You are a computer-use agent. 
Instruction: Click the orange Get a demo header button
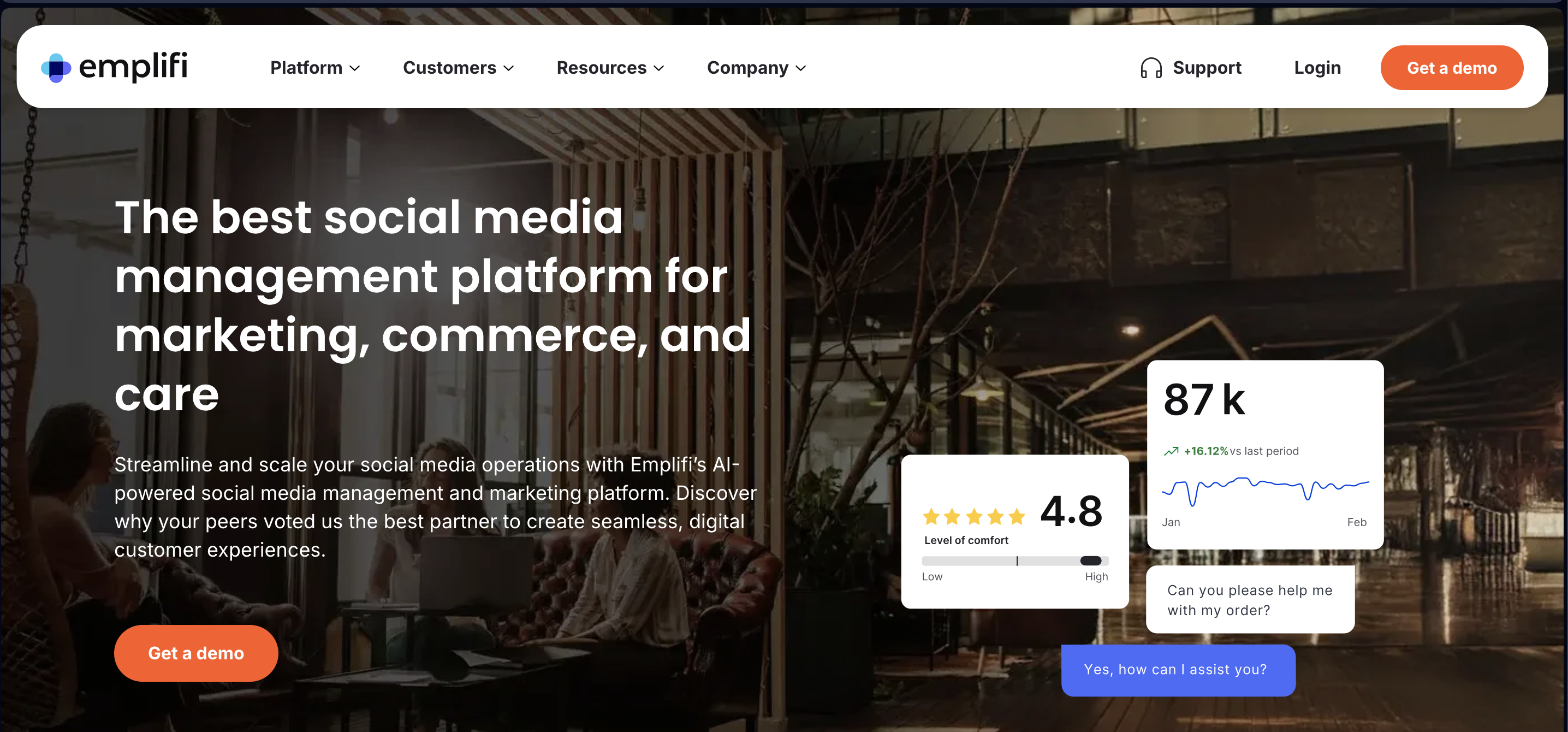click(x=1451, y=68)
